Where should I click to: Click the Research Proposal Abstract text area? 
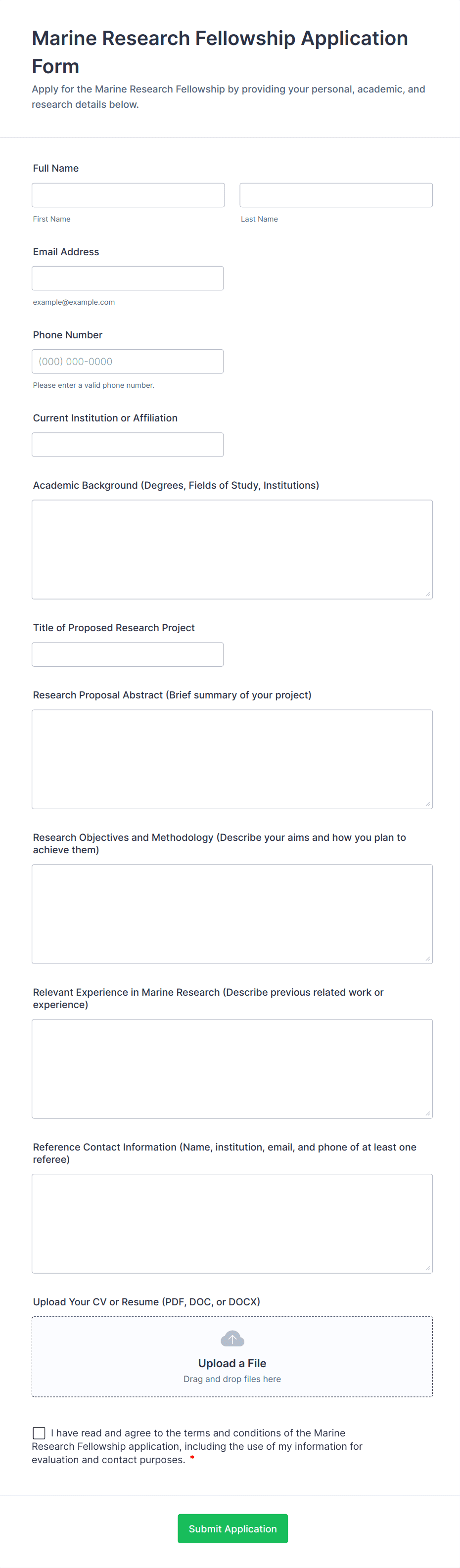pyautogui.click(x=232, y=758)
